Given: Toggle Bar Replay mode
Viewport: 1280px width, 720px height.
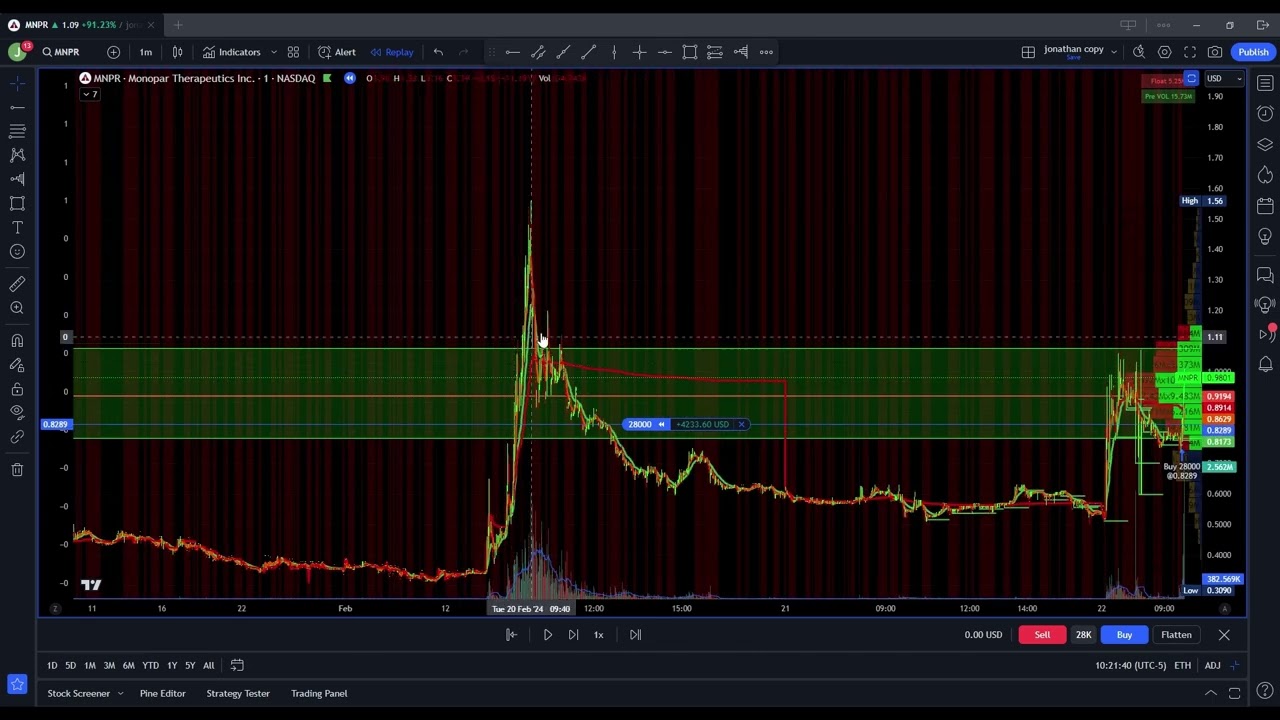Looking at the screenshot, I should coord(391,52).
